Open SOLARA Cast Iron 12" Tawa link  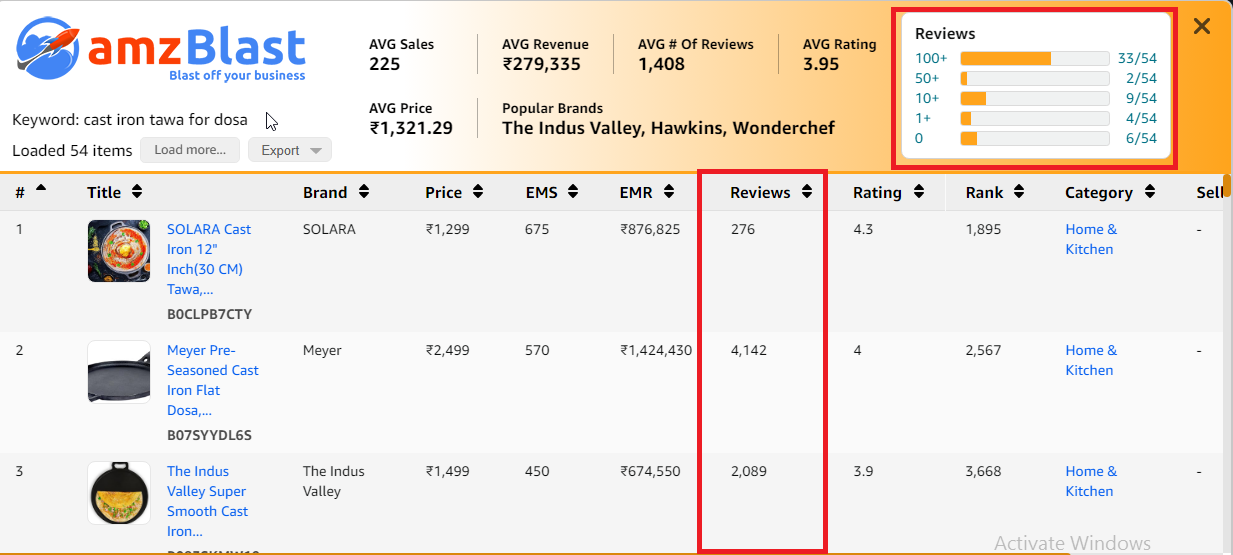tap(209, 259)
